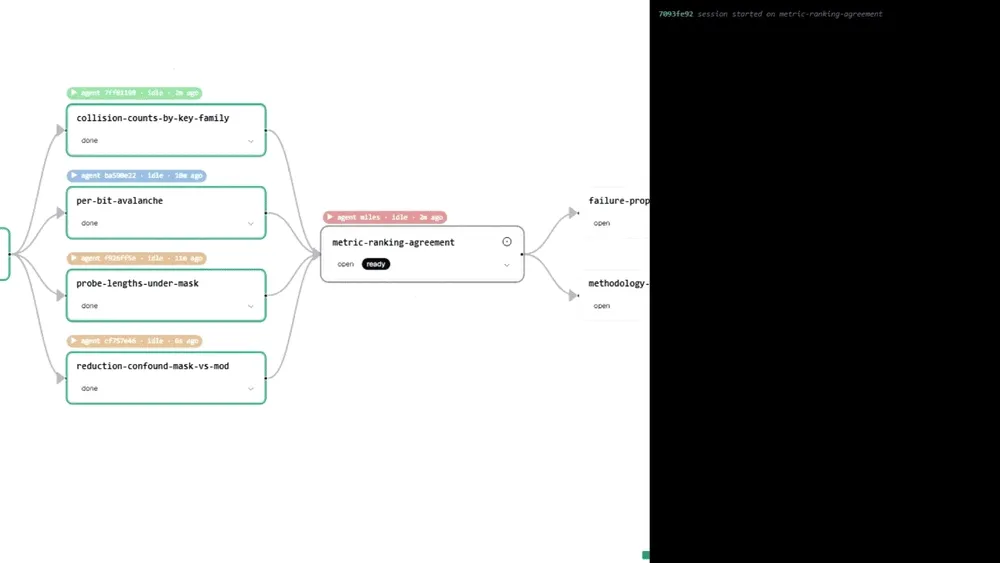Expand the reduction-confound-mask-vs-mod node chevron
The width and height of the screenshot is (1000, 563).
click(x=251, y=389)
